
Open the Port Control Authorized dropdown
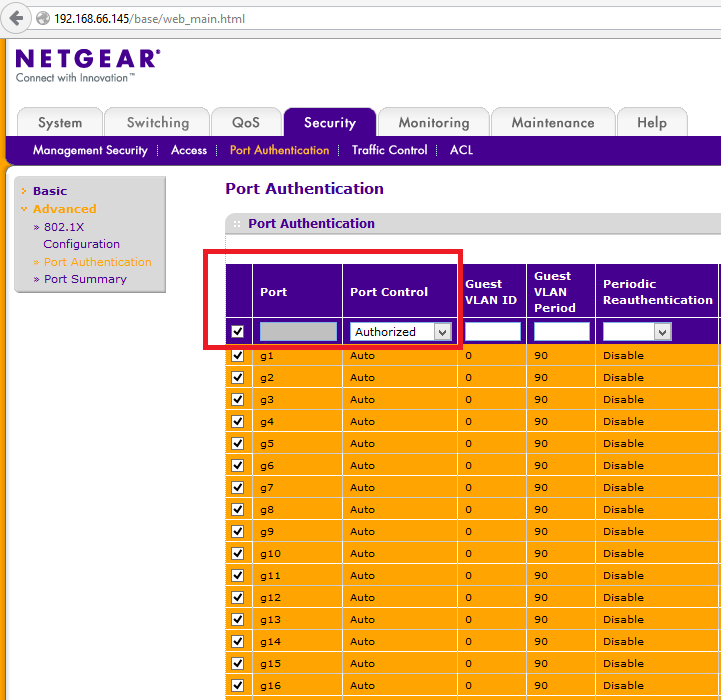(400, 332)
